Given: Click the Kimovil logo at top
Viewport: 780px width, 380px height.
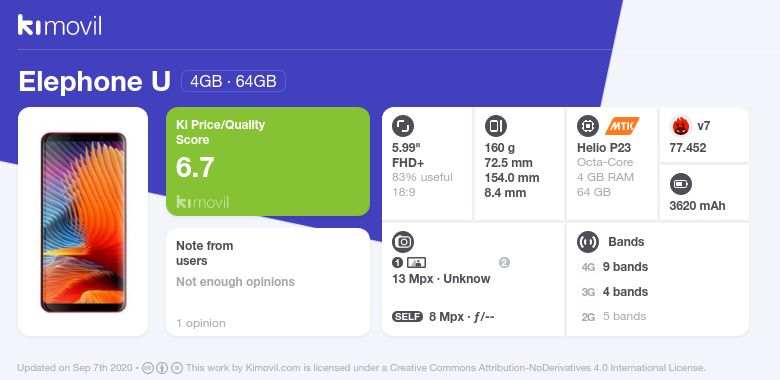Looking at the screenshot, I should pos(59,25).
